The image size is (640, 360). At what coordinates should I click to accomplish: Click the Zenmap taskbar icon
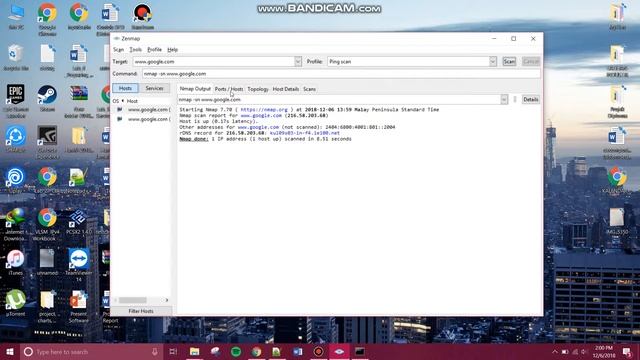339,351
